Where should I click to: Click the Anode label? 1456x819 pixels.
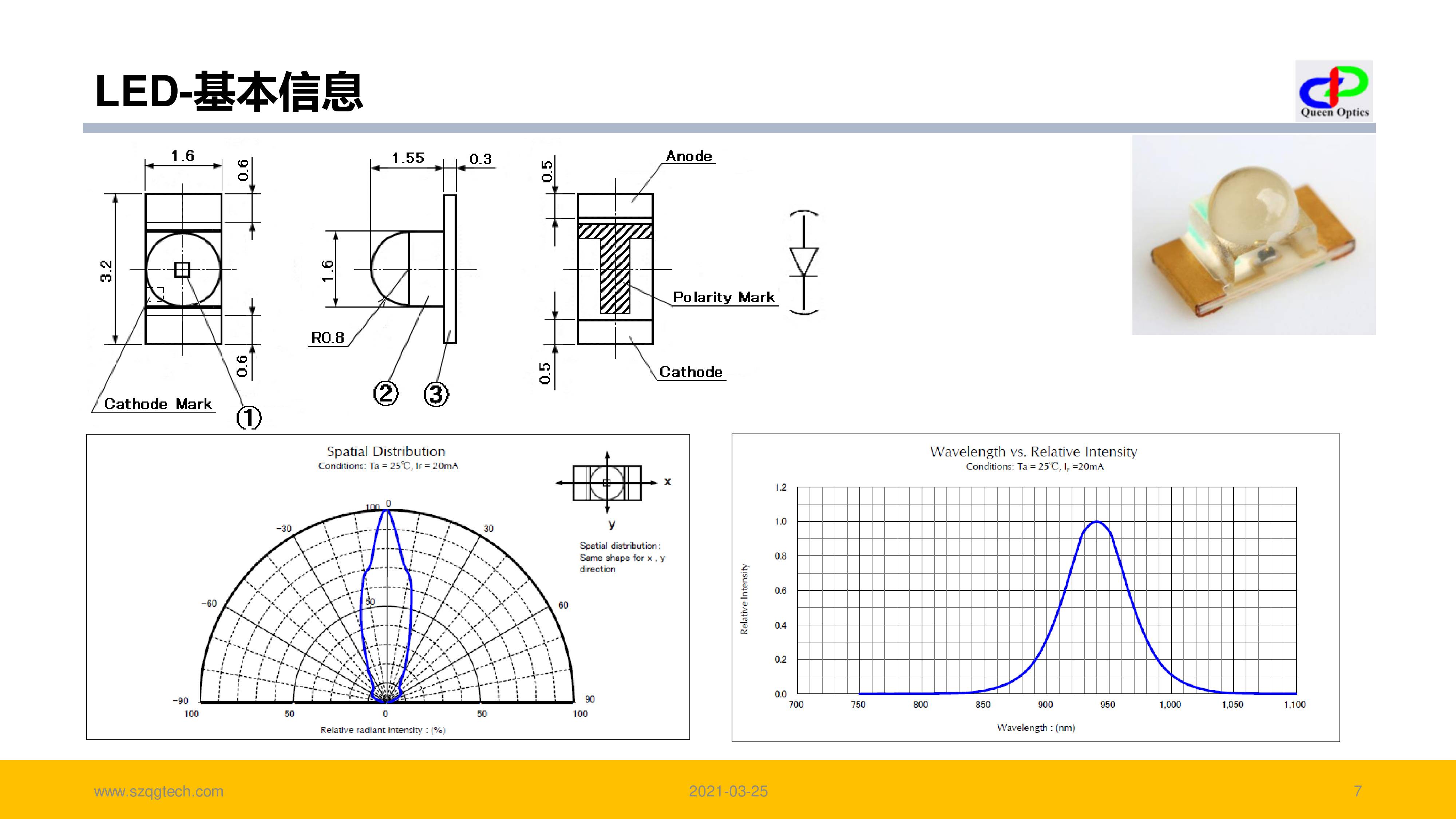click(x=688, y=156)
